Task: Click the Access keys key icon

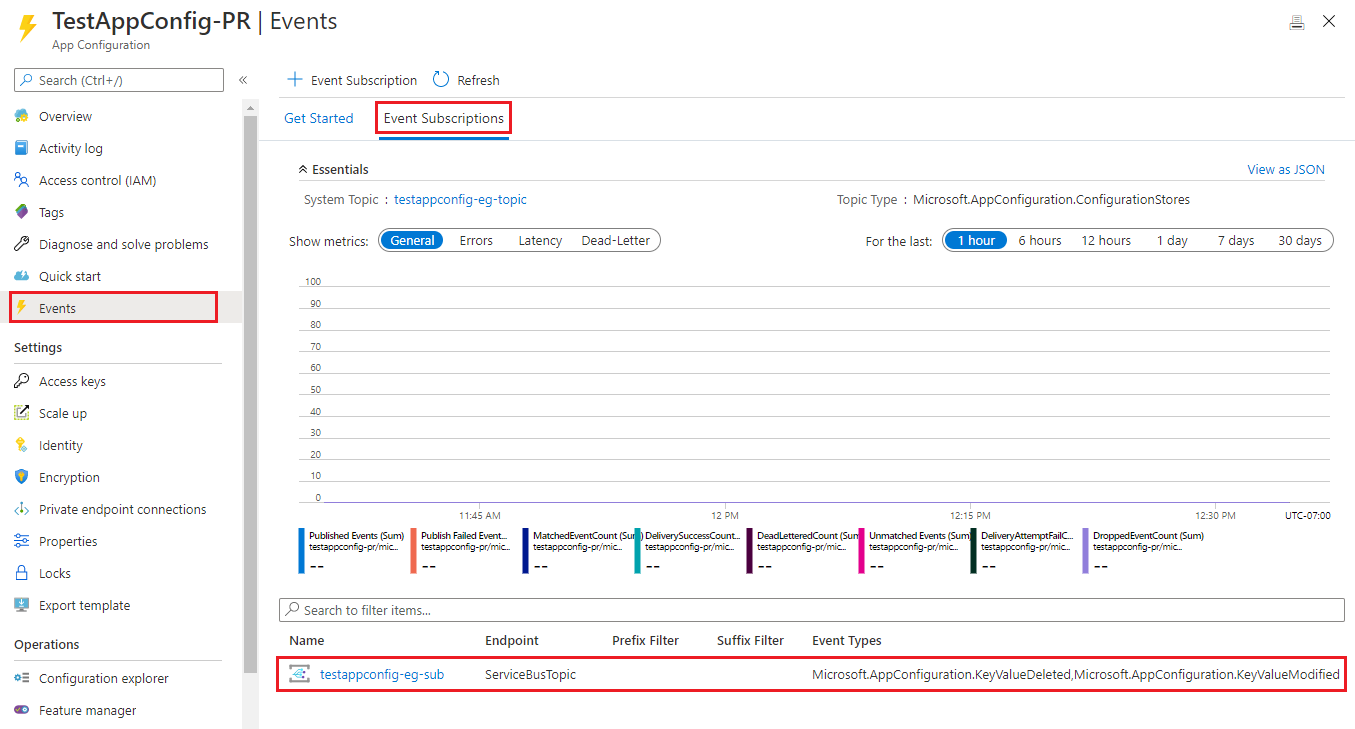Action: (21, 381)
